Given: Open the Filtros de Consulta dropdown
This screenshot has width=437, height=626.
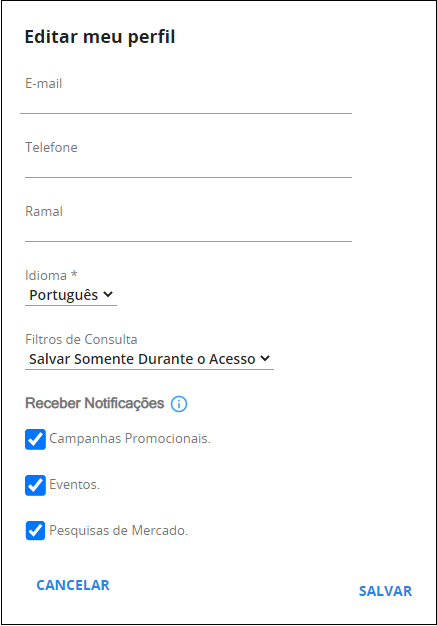Looking at the screenshot, I should click(x=149, y=359).
